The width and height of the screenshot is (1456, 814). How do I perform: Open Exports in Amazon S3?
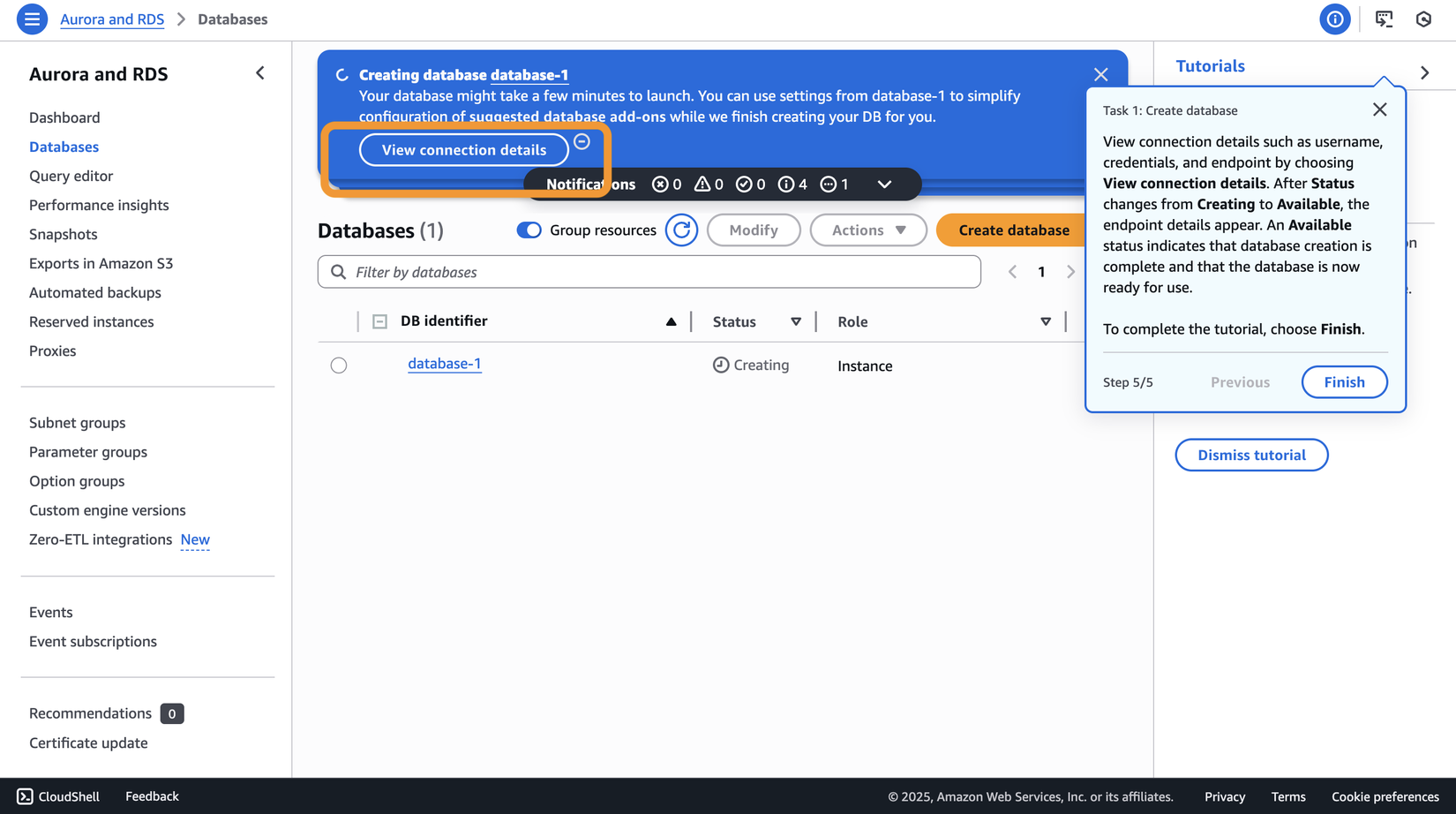coord(101,263)
